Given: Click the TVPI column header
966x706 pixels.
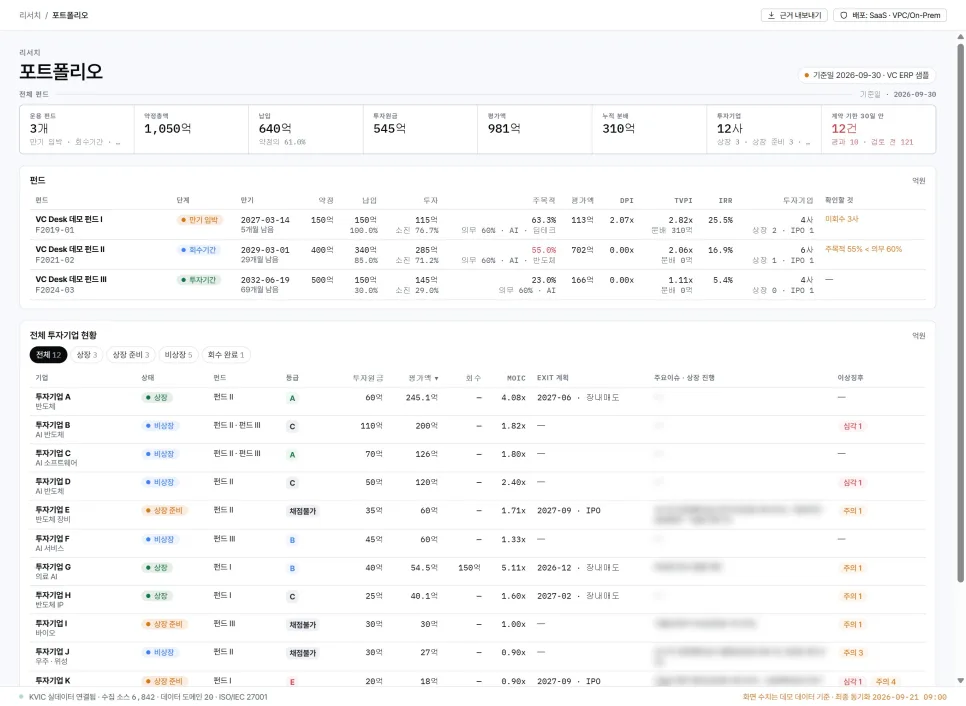Looking at the screenshot, I should point(683,201).
